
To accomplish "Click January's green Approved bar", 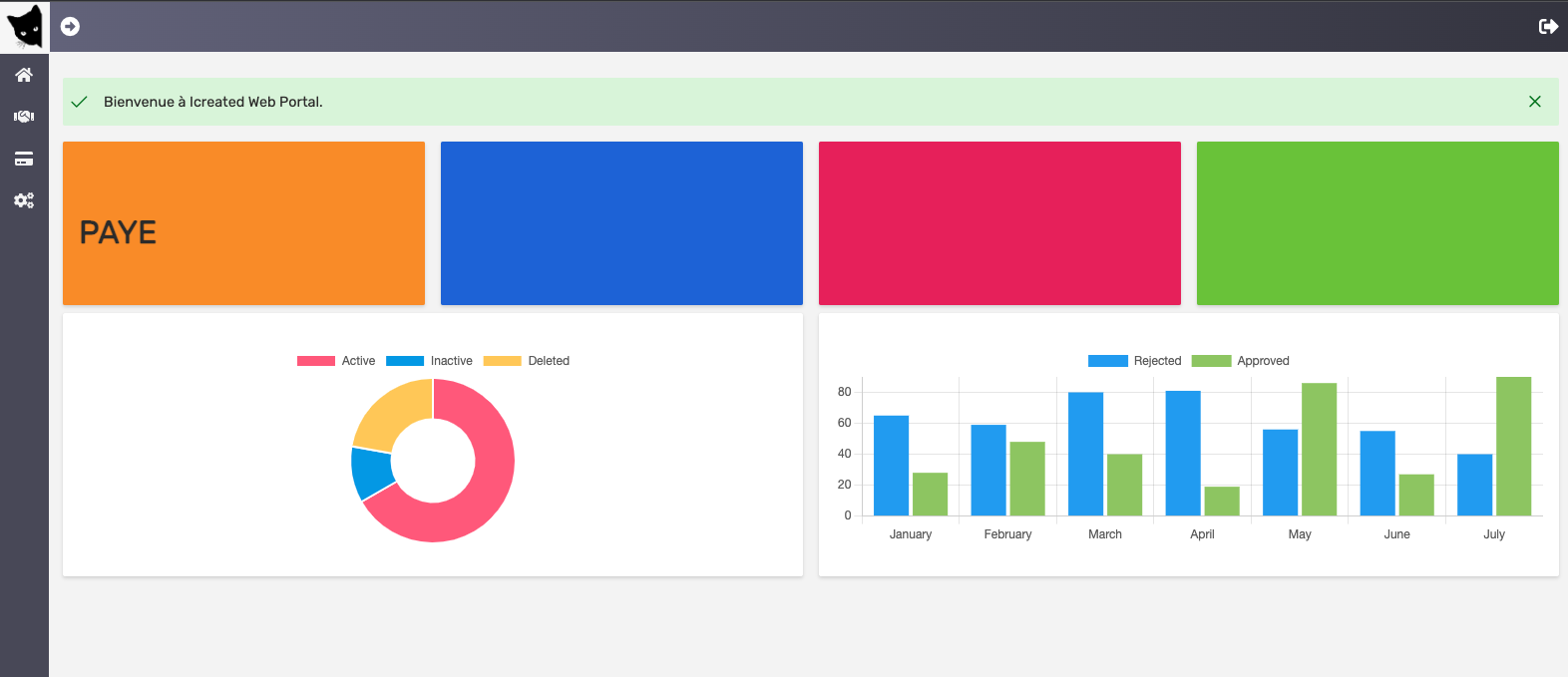I will 930,495.
